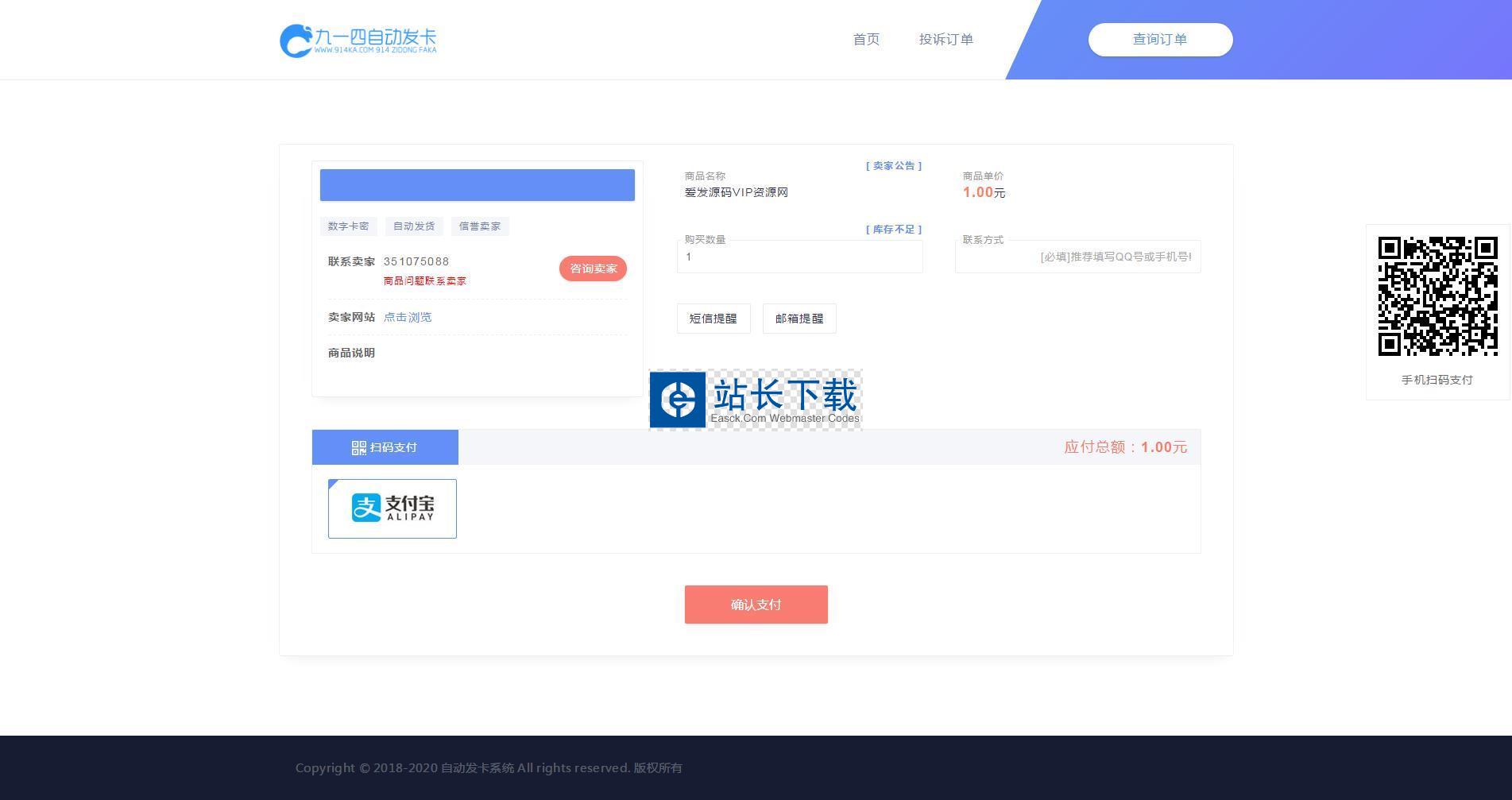Click the 查询订单 button
The width and height of the screenshot is (1512, 800).
[x=1160, y=40]
